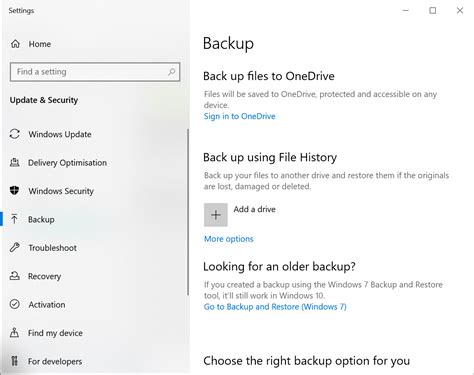Add a drive using plus button

tap(216, 215)
